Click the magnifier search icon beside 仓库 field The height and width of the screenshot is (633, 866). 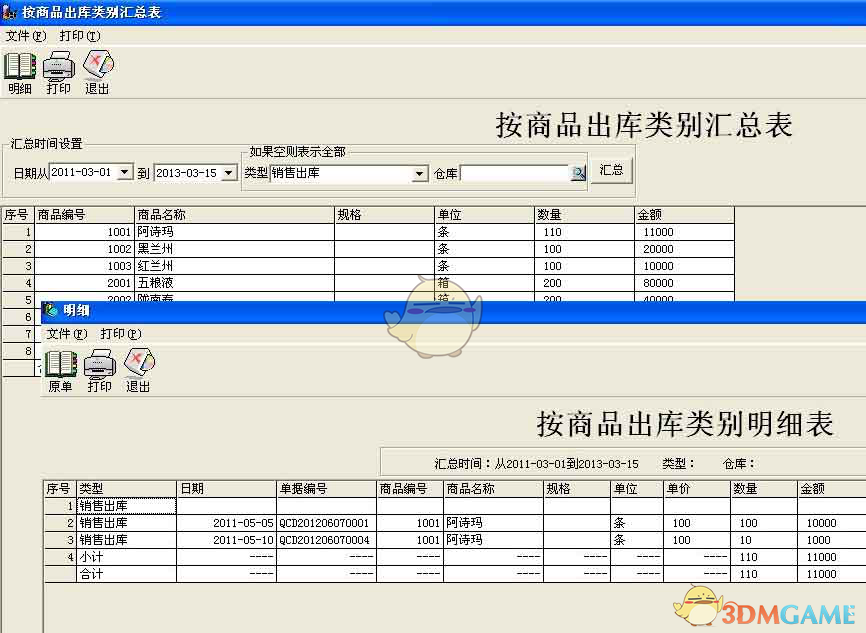tap(578, 172)
